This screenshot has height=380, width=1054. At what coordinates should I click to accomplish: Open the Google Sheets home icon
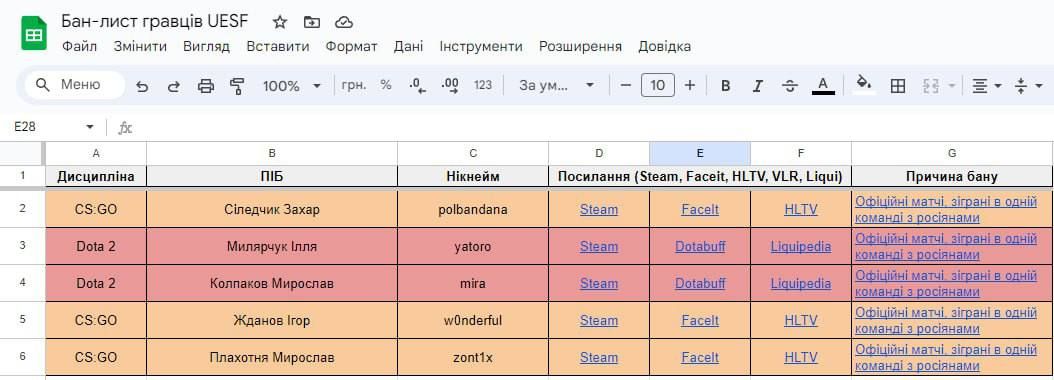(x=34, y=34)
